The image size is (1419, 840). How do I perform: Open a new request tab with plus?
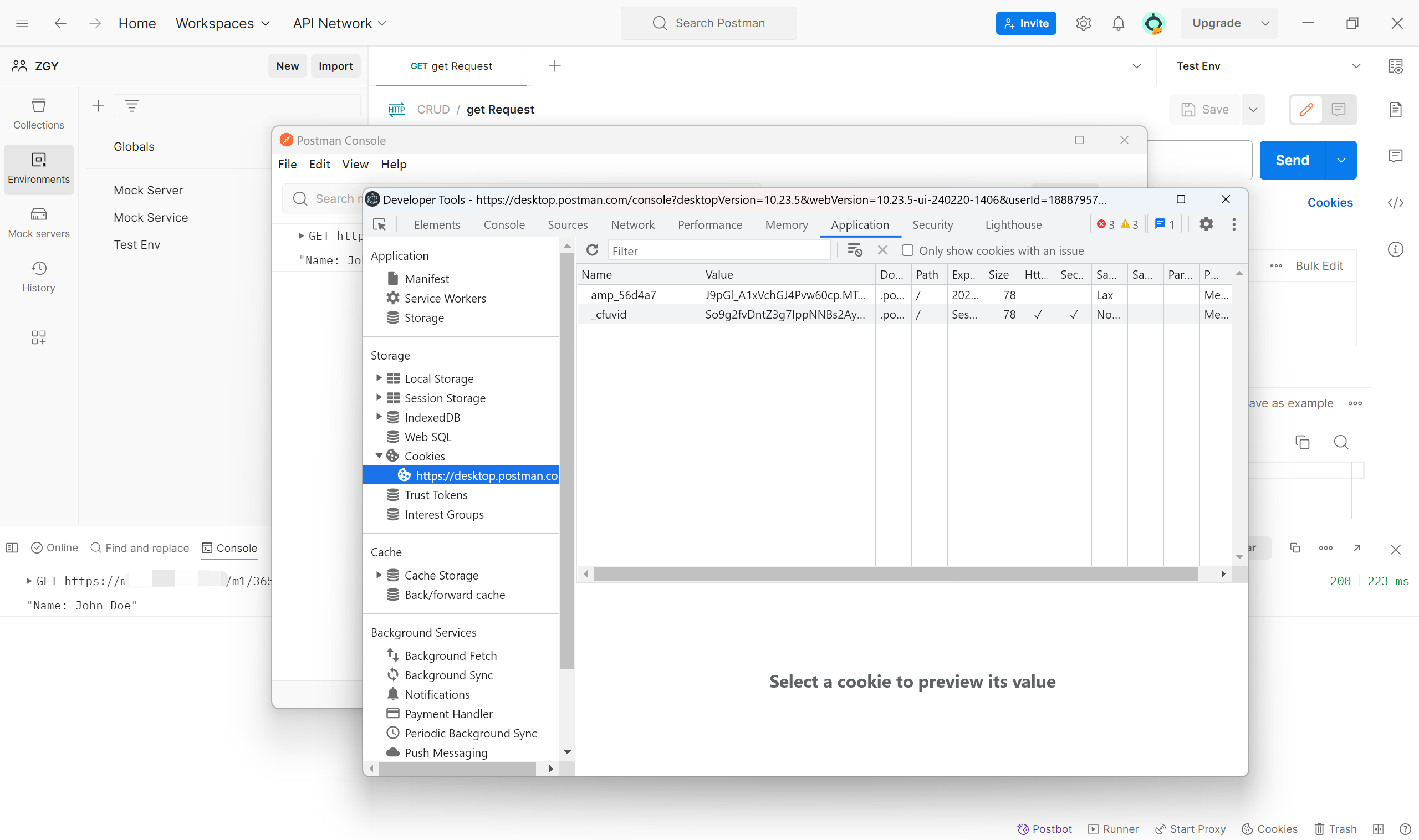pyautogui.click(x=555, y=66)
